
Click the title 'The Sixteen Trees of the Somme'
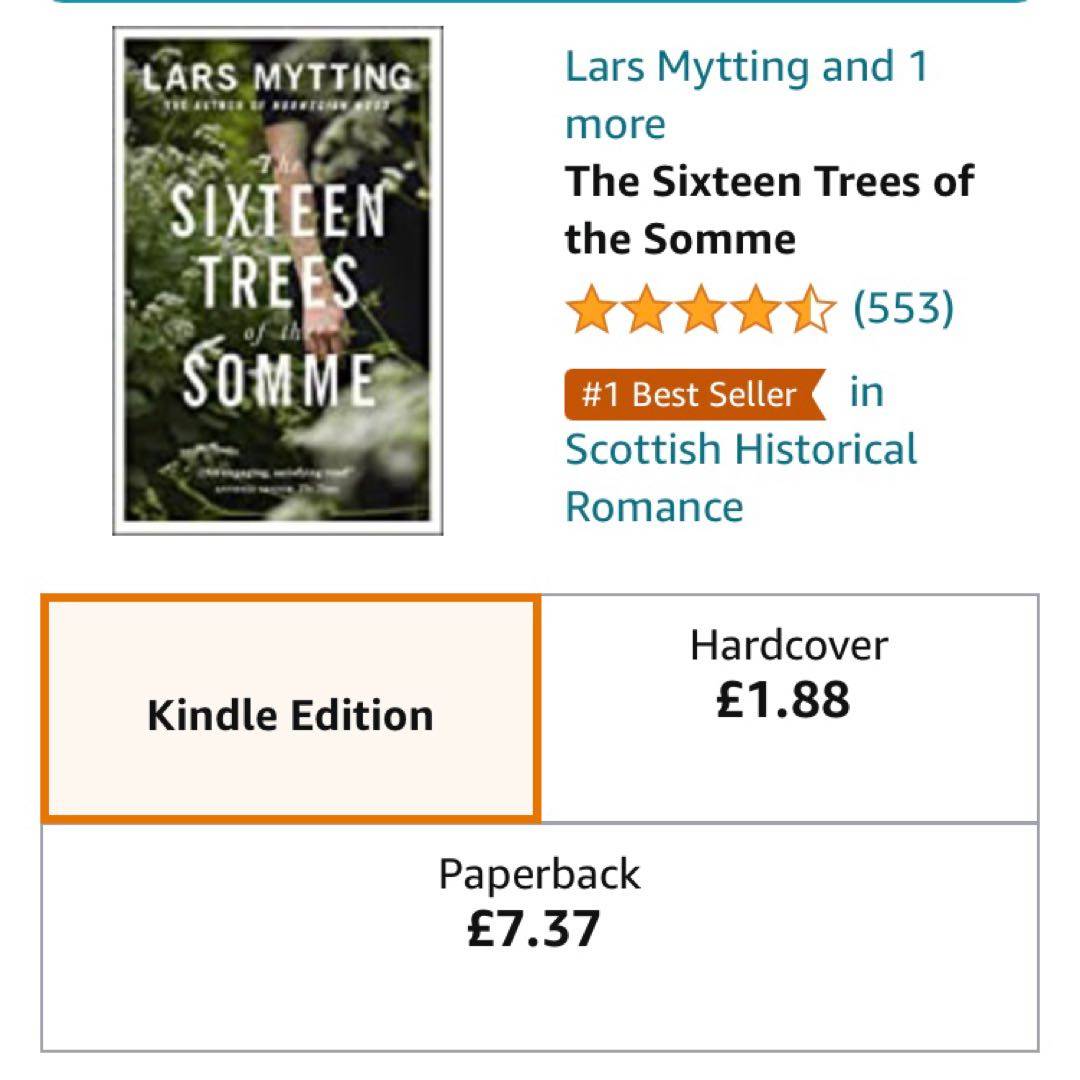(x=769, y=210)
